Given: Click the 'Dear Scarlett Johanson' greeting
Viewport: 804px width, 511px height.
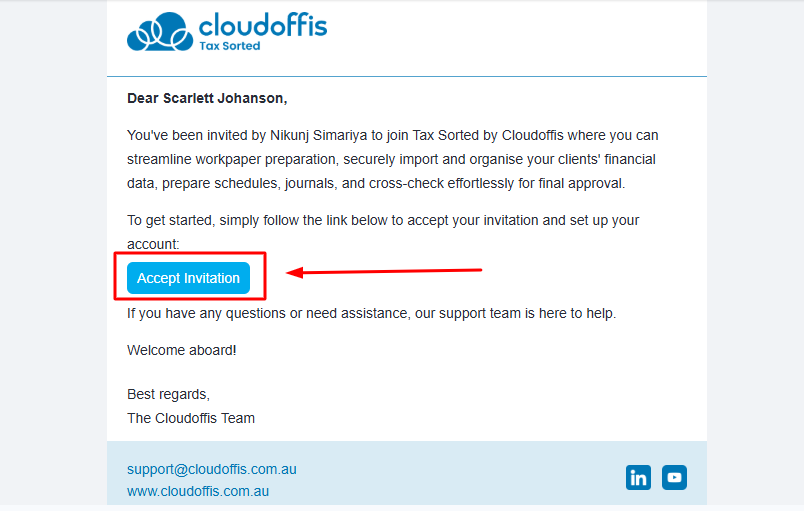Looking at the screenshot, I should pyautogui.click(x=207, y=98).
